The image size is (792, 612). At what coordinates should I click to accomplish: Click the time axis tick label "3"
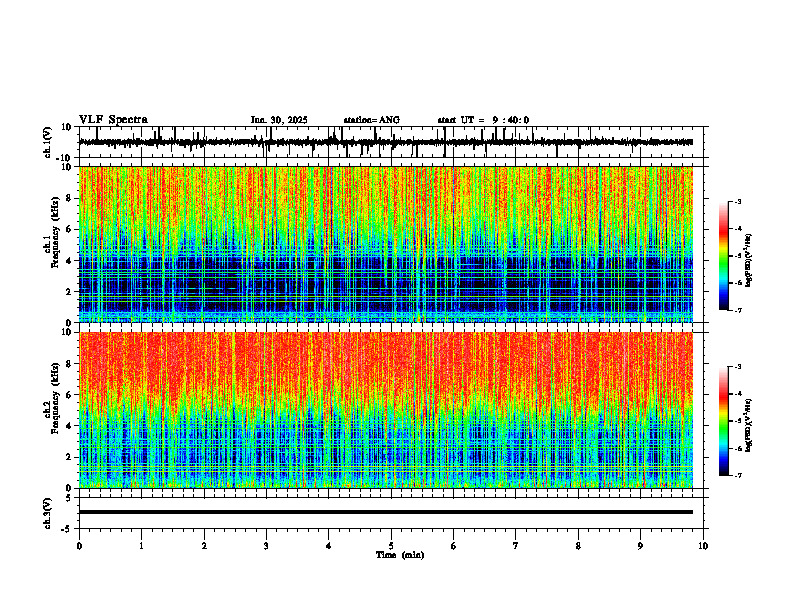pyautogui.click(x=266, y=546)
